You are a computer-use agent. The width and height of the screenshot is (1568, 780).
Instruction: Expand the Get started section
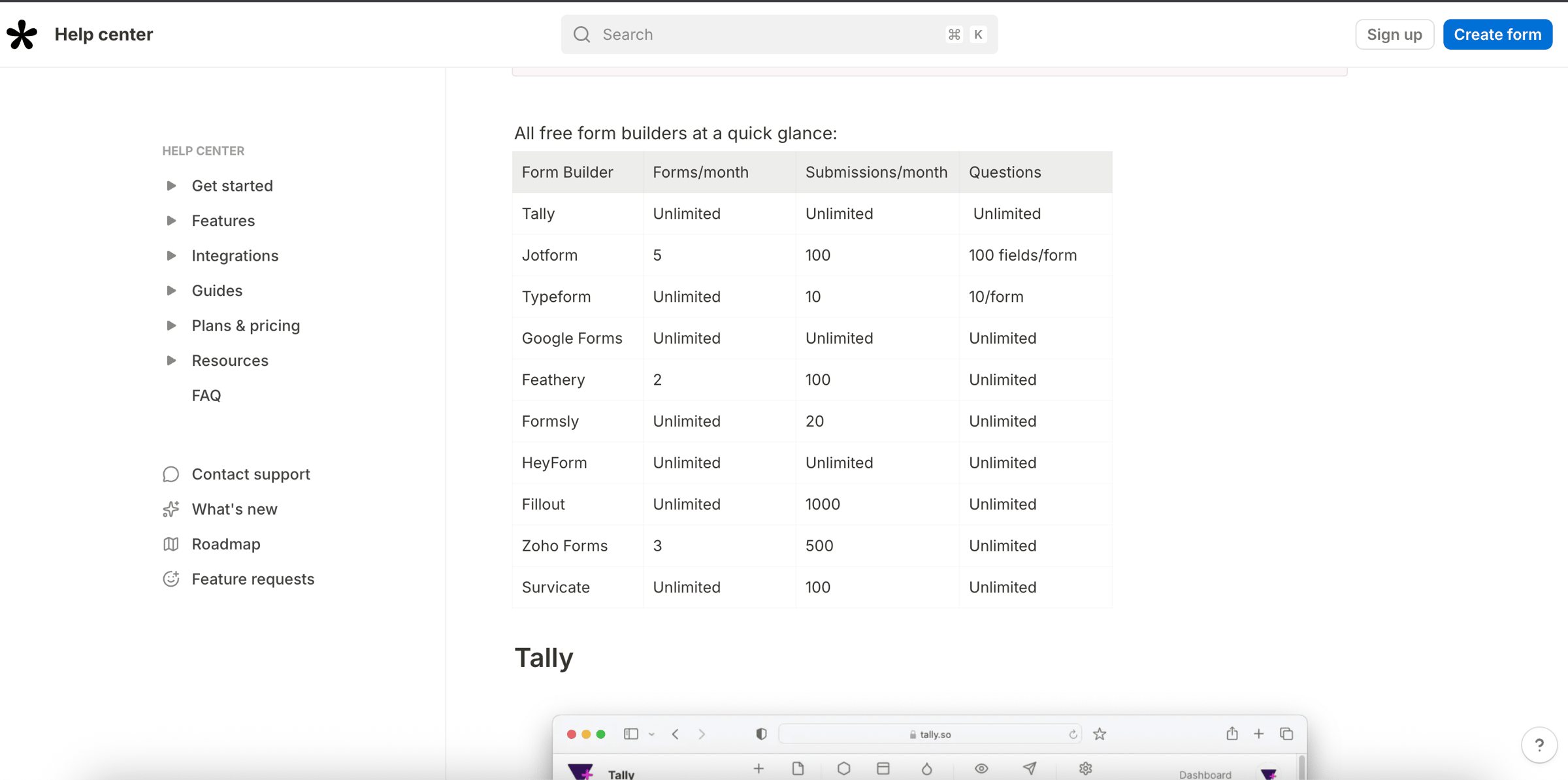(171, 186)
